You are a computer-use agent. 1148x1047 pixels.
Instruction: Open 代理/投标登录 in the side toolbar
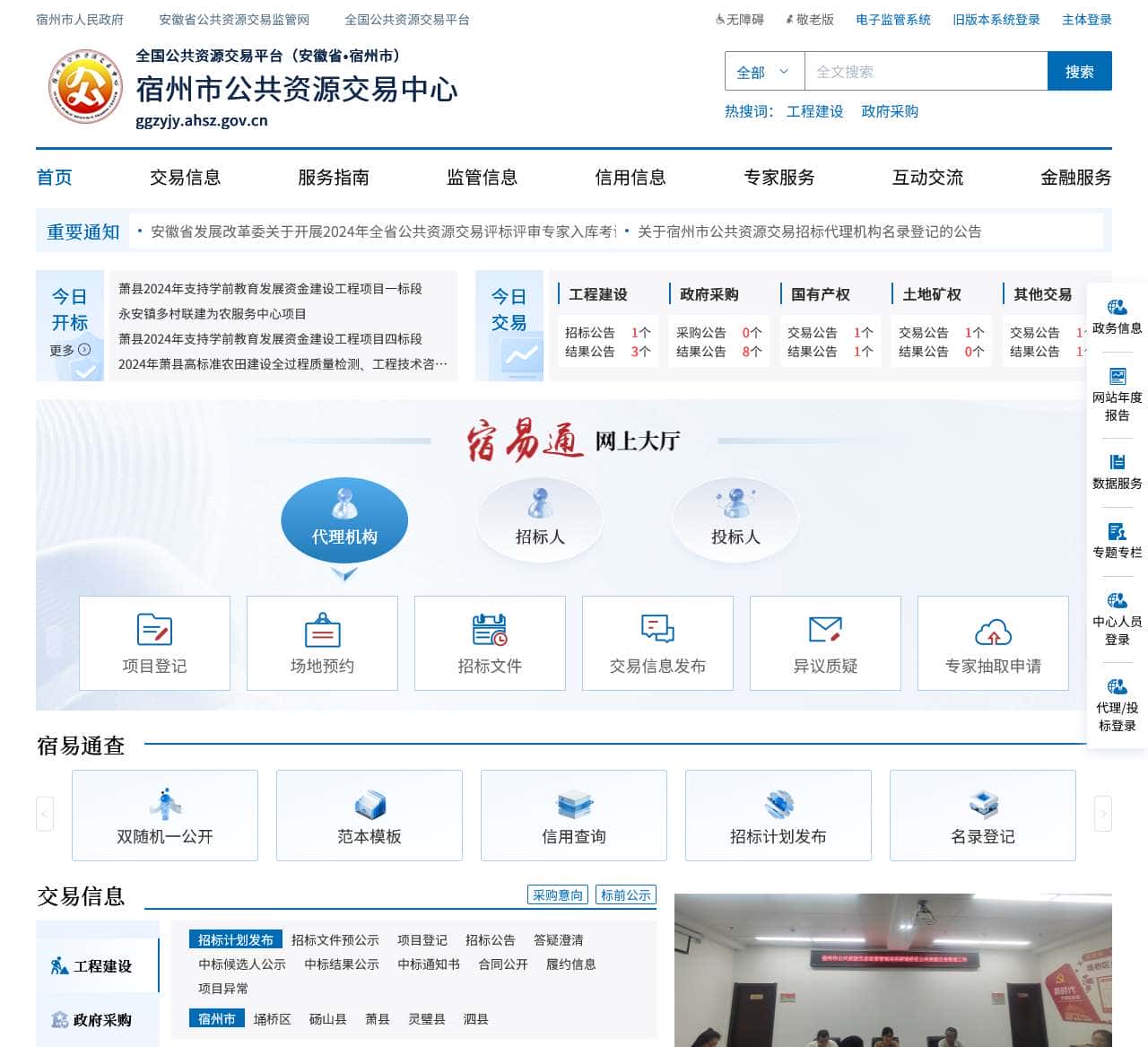click(1117, 705)
